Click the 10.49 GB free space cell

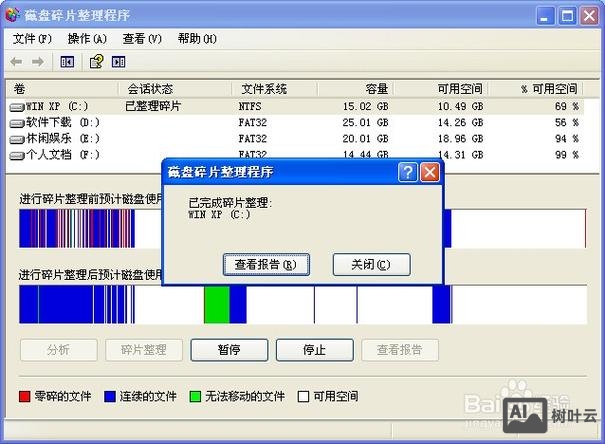point(460,106)
